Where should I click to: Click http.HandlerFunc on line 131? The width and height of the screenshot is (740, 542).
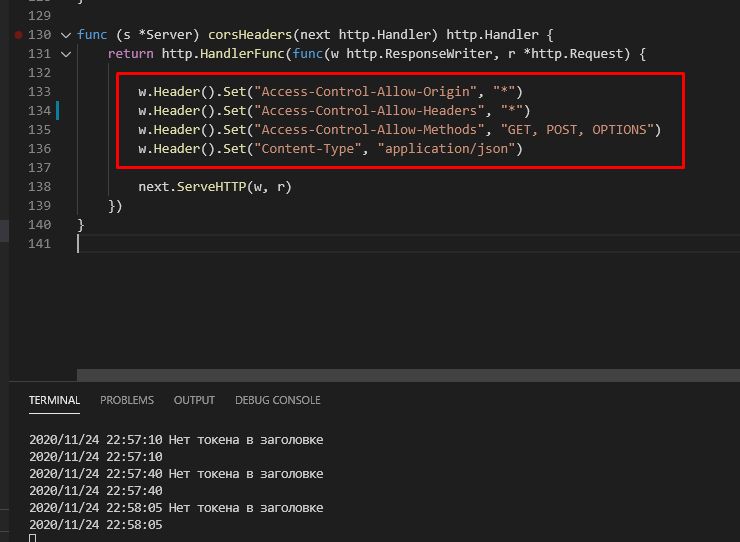click(223, 54)
